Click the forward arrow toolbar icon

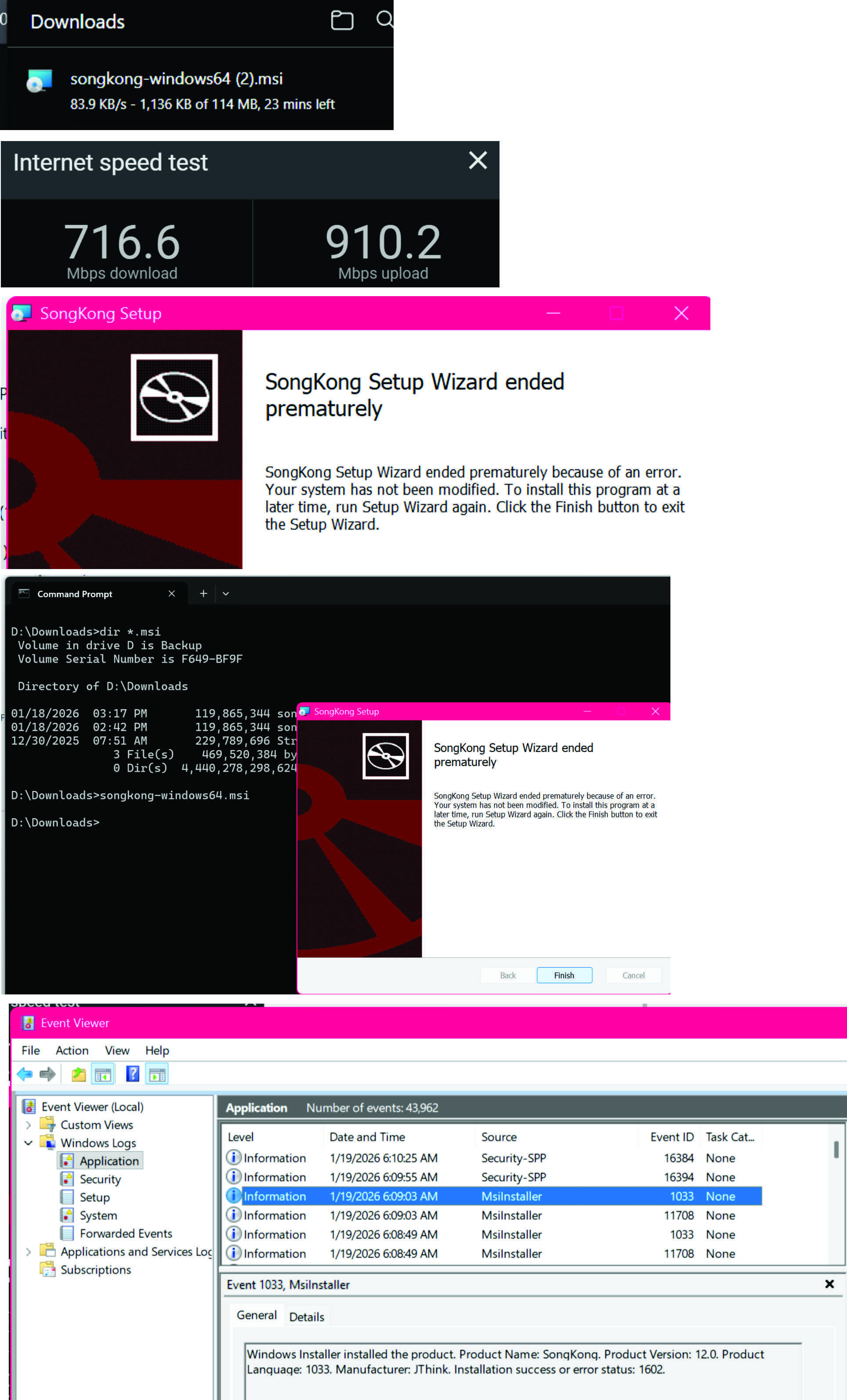click(48, 1074)
